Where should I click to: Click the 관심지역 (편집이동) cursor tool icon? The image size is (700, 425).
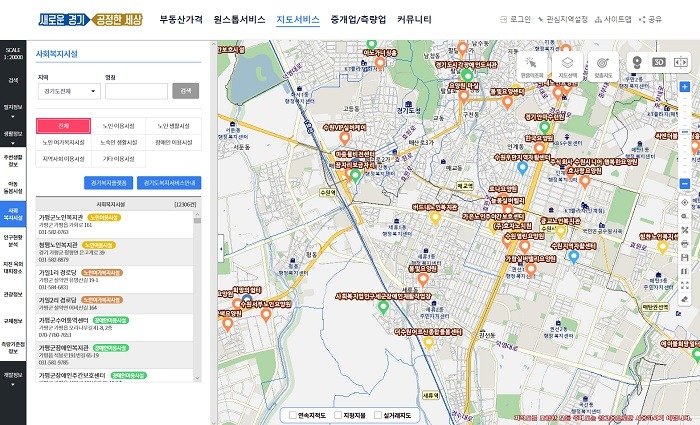532,66
